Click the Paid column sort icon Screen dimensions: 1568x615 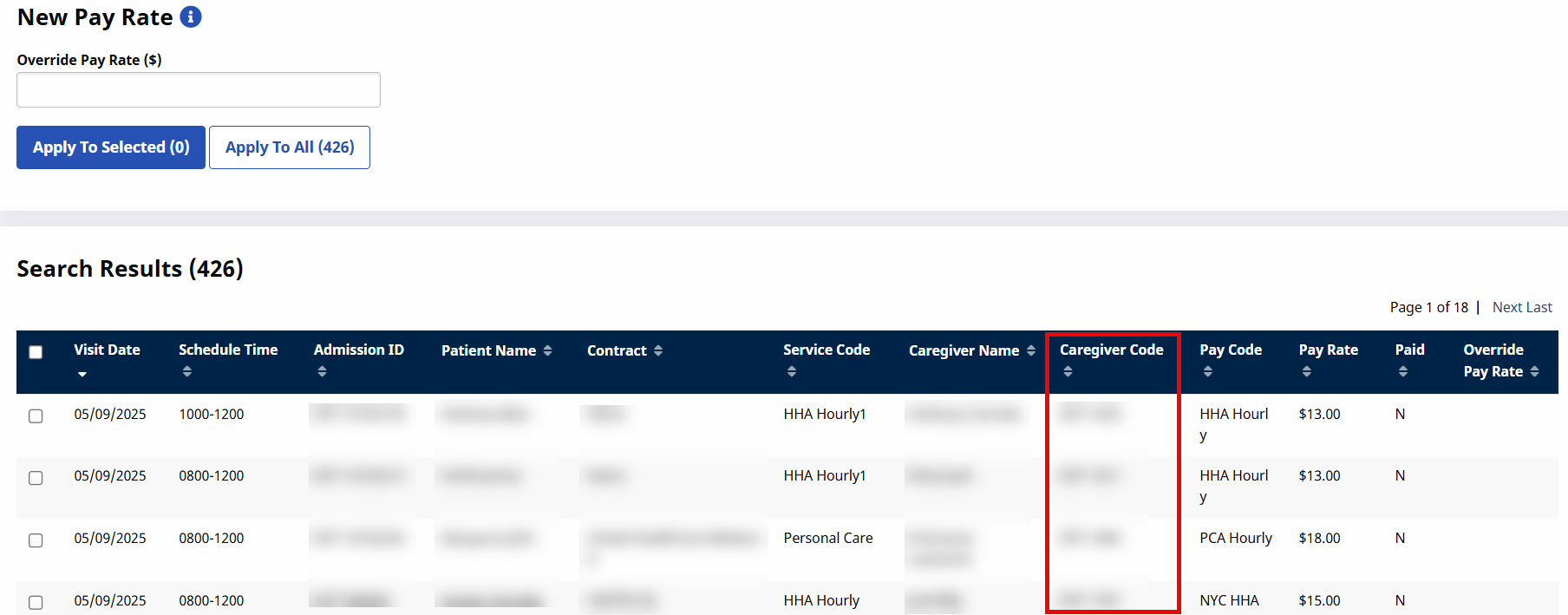coord(1402,371)
